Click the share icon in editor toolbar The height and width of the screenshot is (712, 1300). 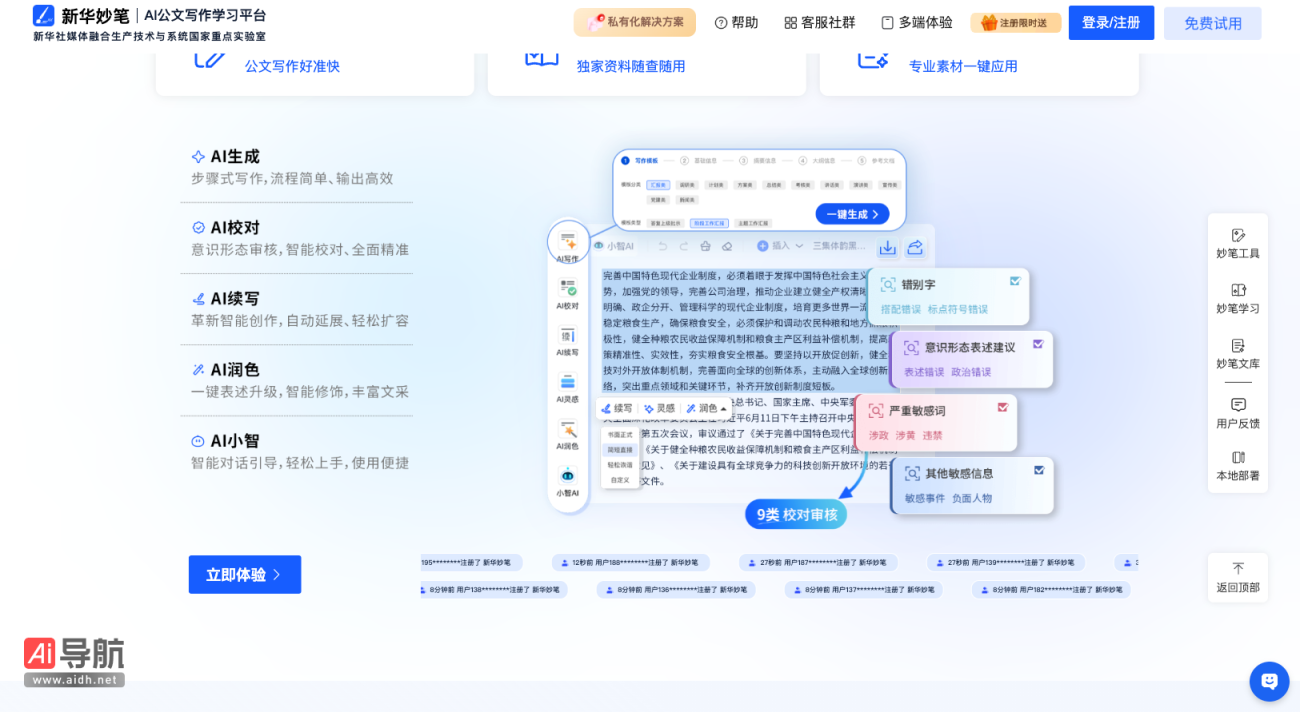point(915,247)
